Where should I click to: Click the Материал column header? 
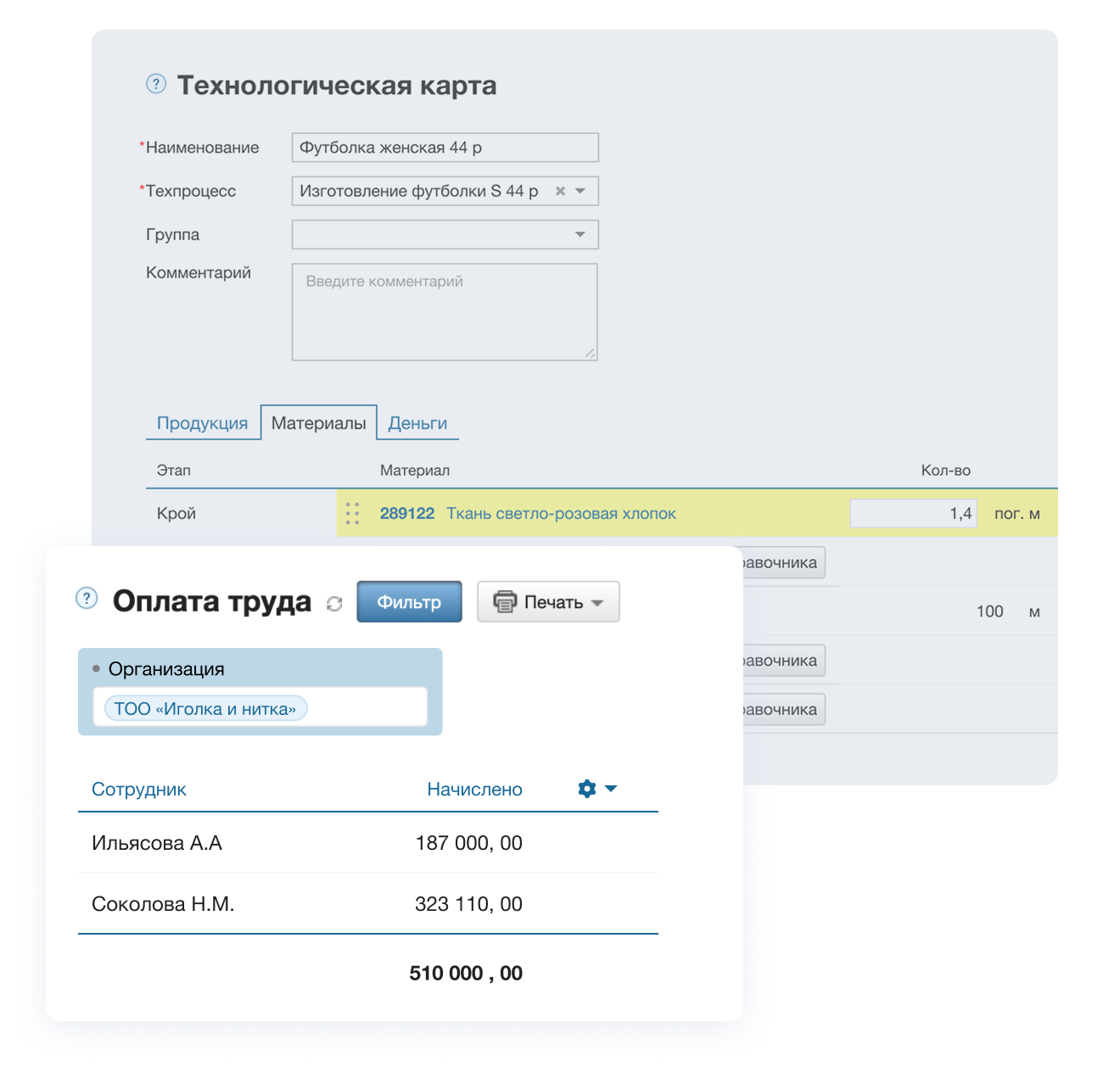pos(415,470)
